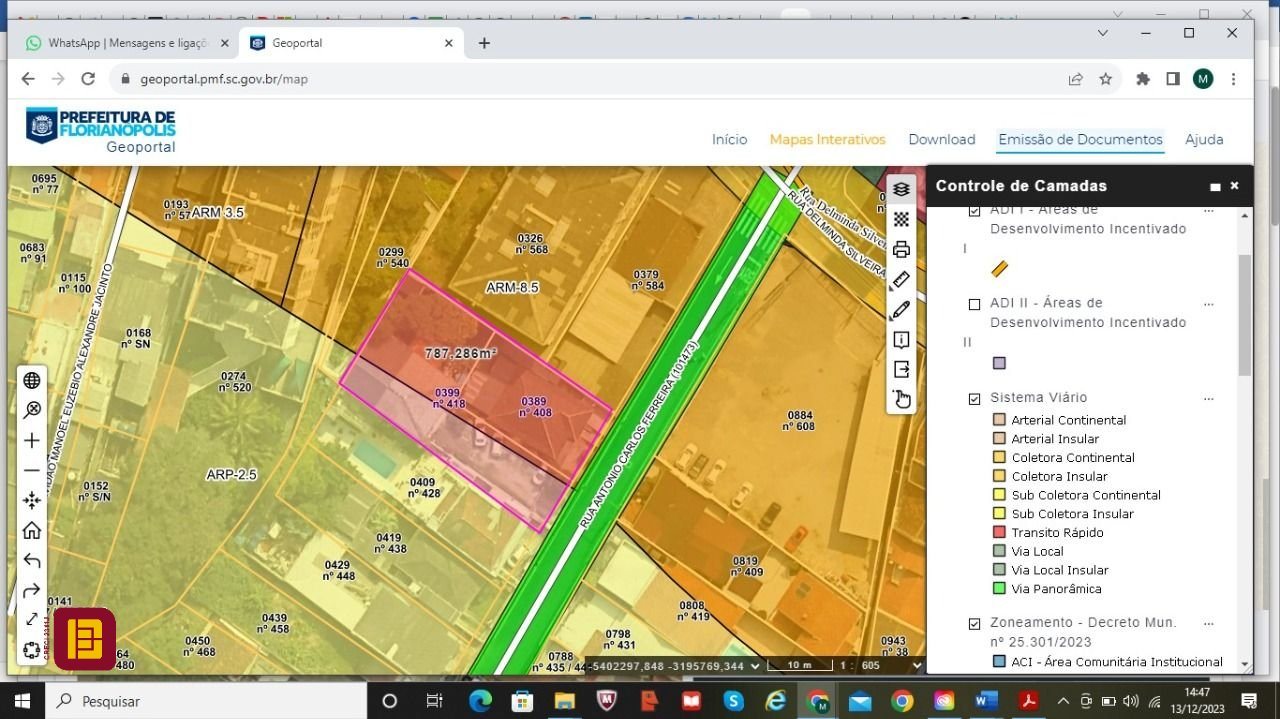Enable the ADI II layer checkbox
1280x719 pixels.
pyautogui.click(x=974, y=304)
